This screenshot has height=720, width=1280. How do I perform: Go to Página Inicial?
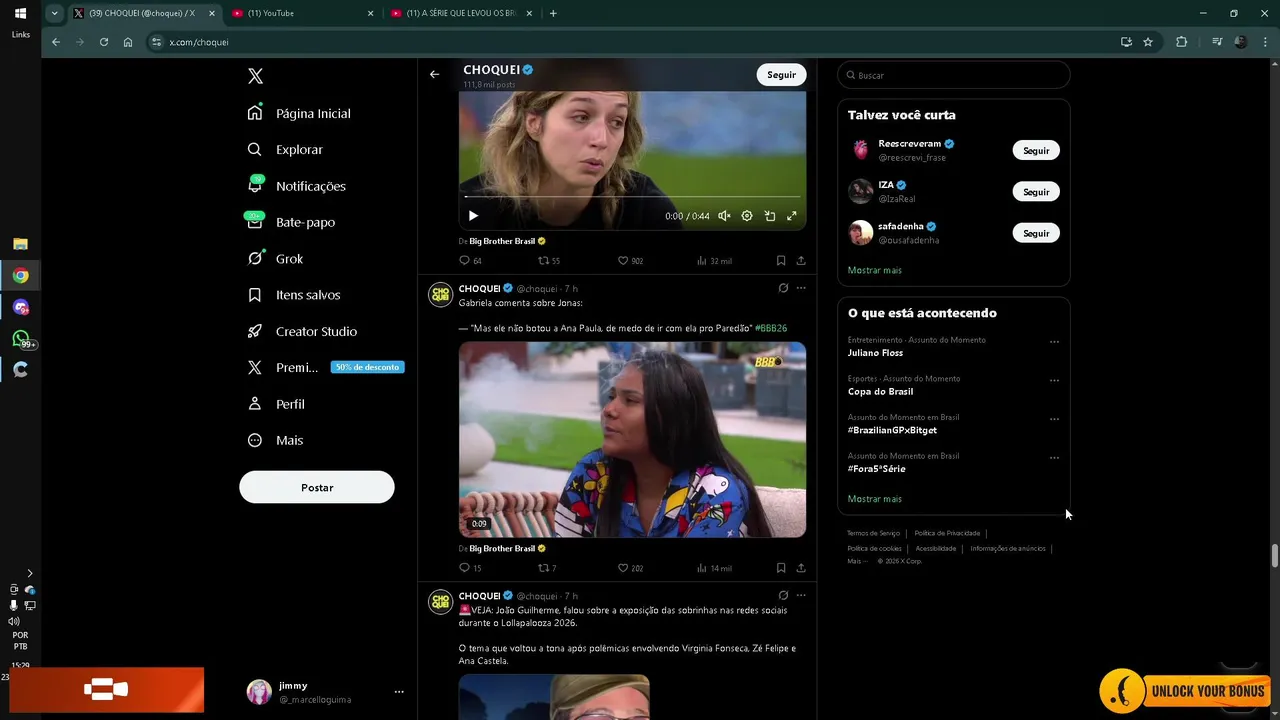coord(299,113)
